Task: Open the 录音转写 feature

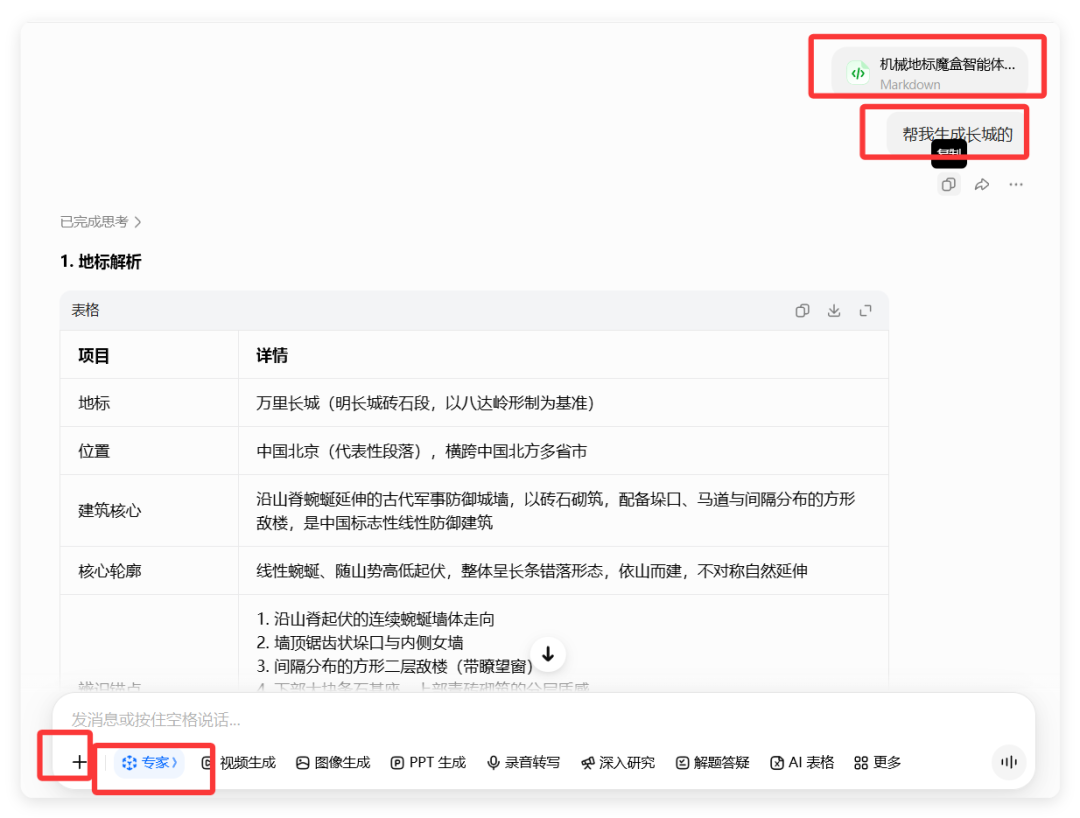Action: pyautogui.click(x=523, y=762)
